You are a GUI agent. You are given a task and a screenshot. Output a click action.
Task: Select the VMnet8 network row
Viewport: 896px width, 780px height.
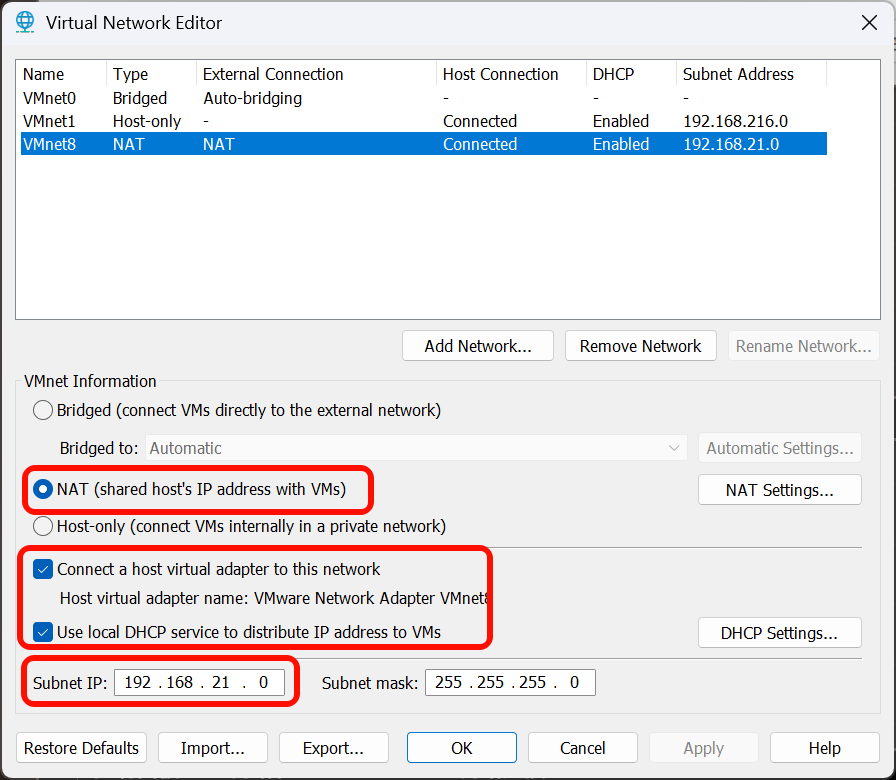point(424,144)
